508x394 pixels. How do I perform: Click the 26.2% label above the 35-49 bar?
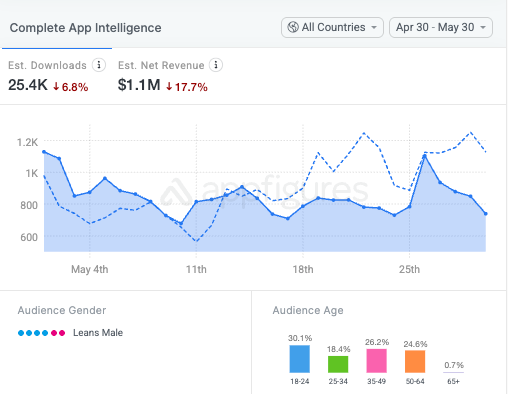pos(377,342)
